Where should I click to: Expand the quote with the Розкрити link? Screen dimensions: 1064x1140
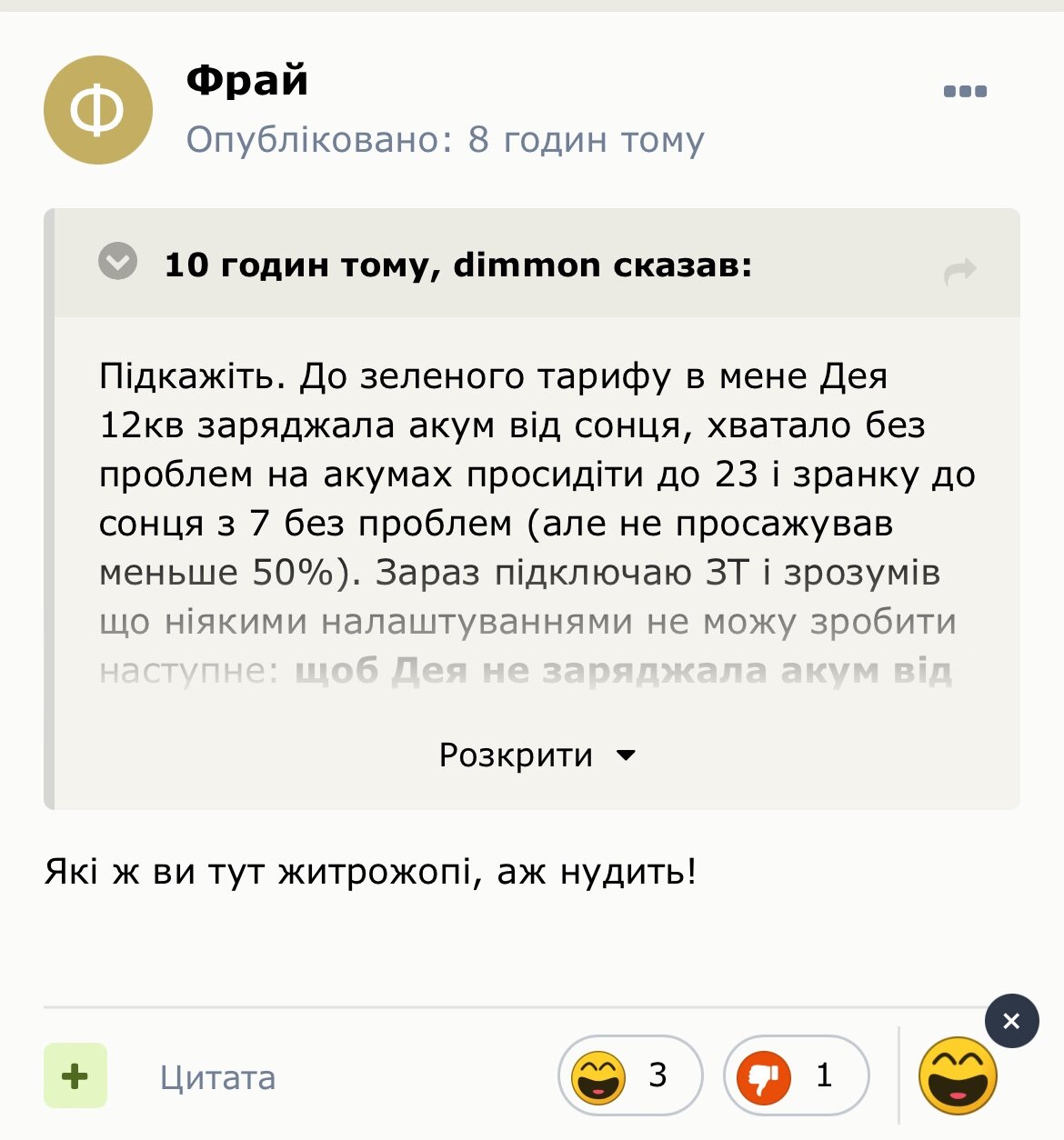point(516,755)
